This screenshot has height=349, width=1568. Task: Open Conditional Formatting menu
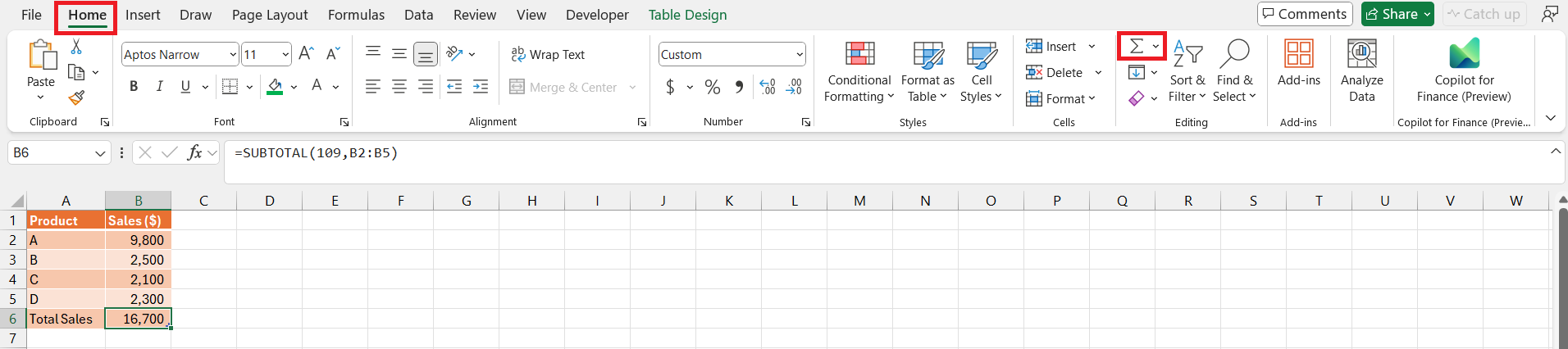coord(859,70)
